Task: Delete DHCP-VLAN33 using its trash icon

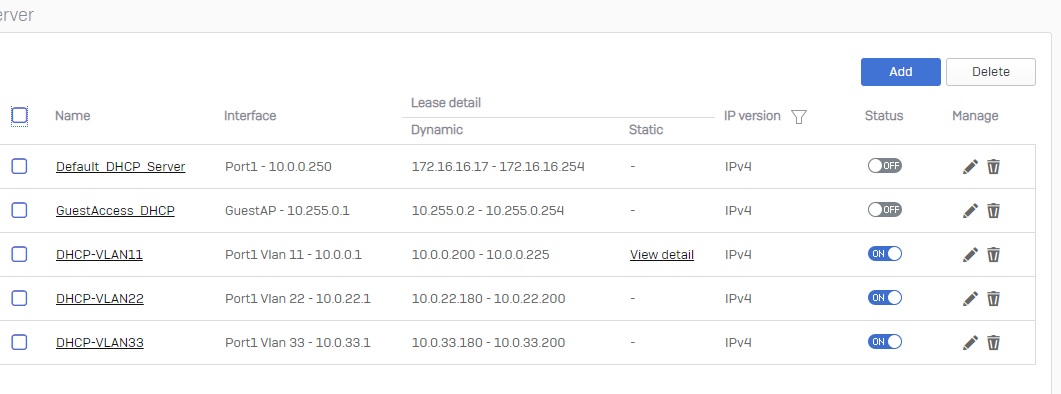Action: [x=993, y=343]
